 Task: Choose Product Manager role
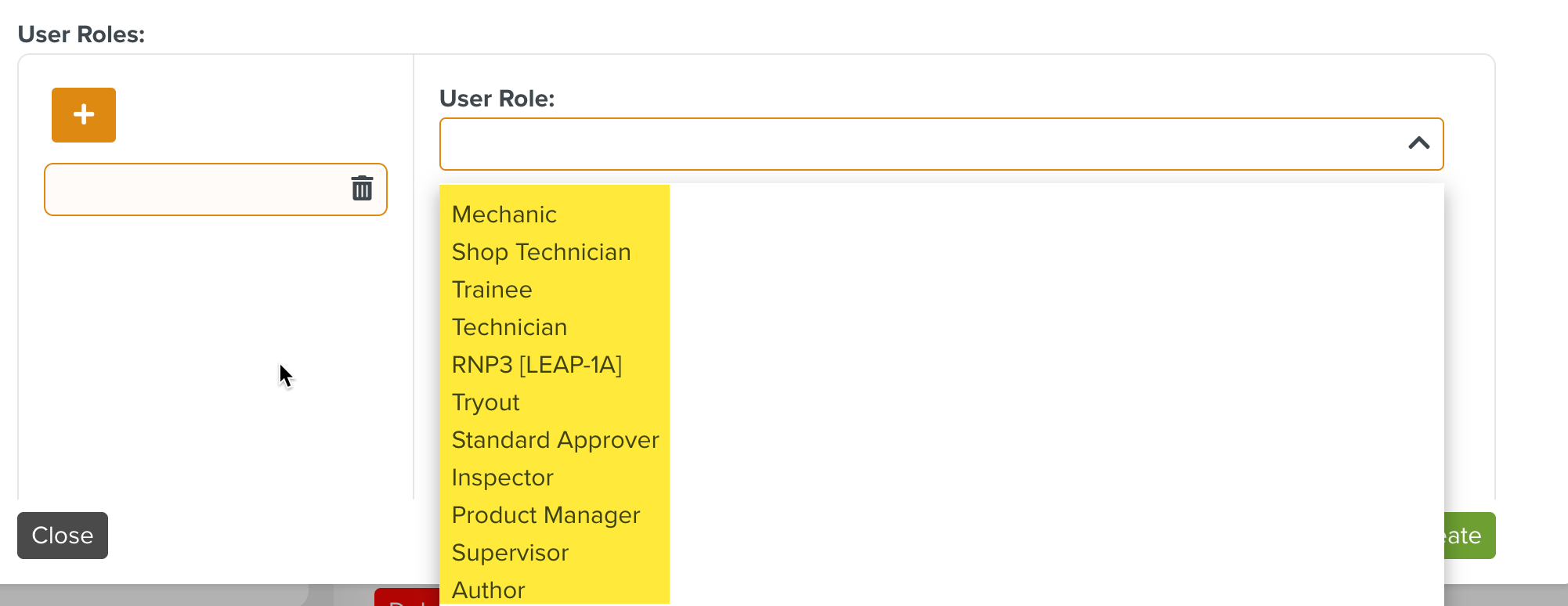tap(545, 514)
